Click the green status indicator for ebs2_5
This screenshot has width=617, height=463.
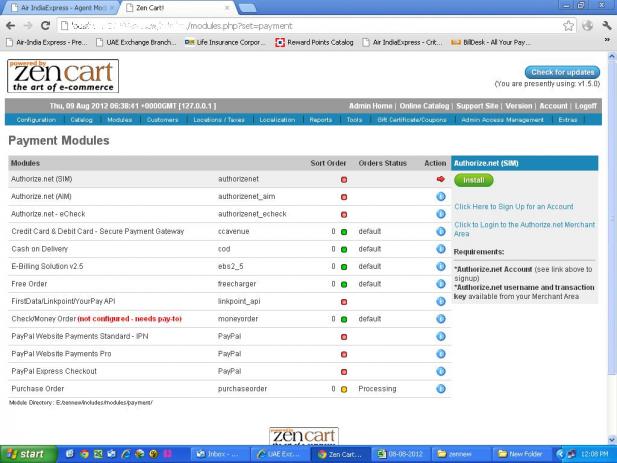pyautogui.click(x=344, y=267)
